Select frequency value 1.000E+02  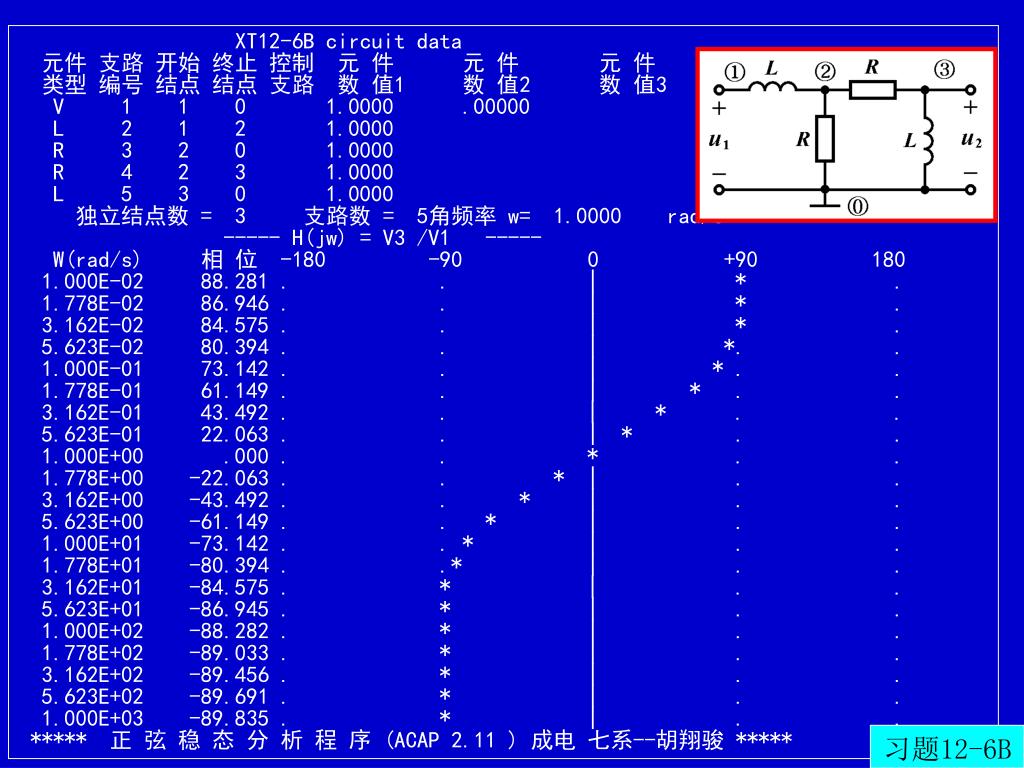[x=92, y=632]
